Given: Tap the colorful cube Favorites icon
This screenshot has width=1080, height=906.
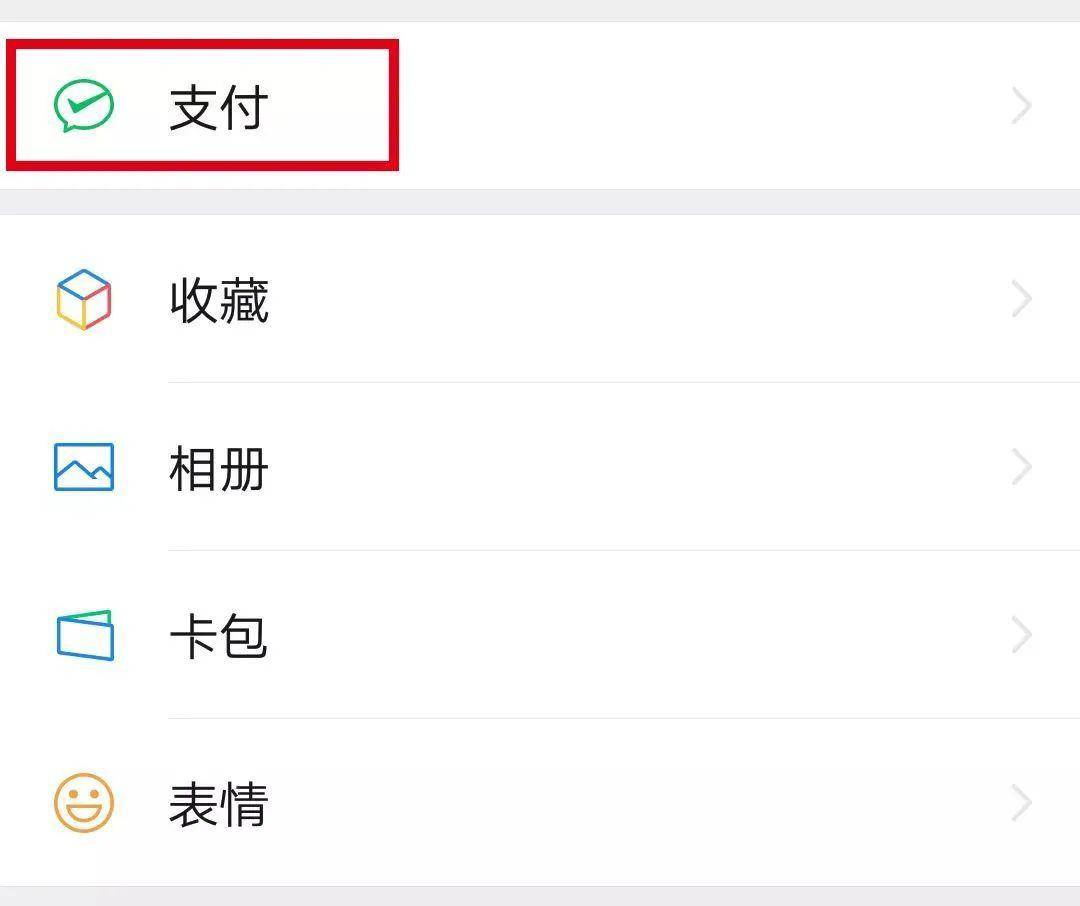Looking at the screenshot, I should tap(83, 299).
